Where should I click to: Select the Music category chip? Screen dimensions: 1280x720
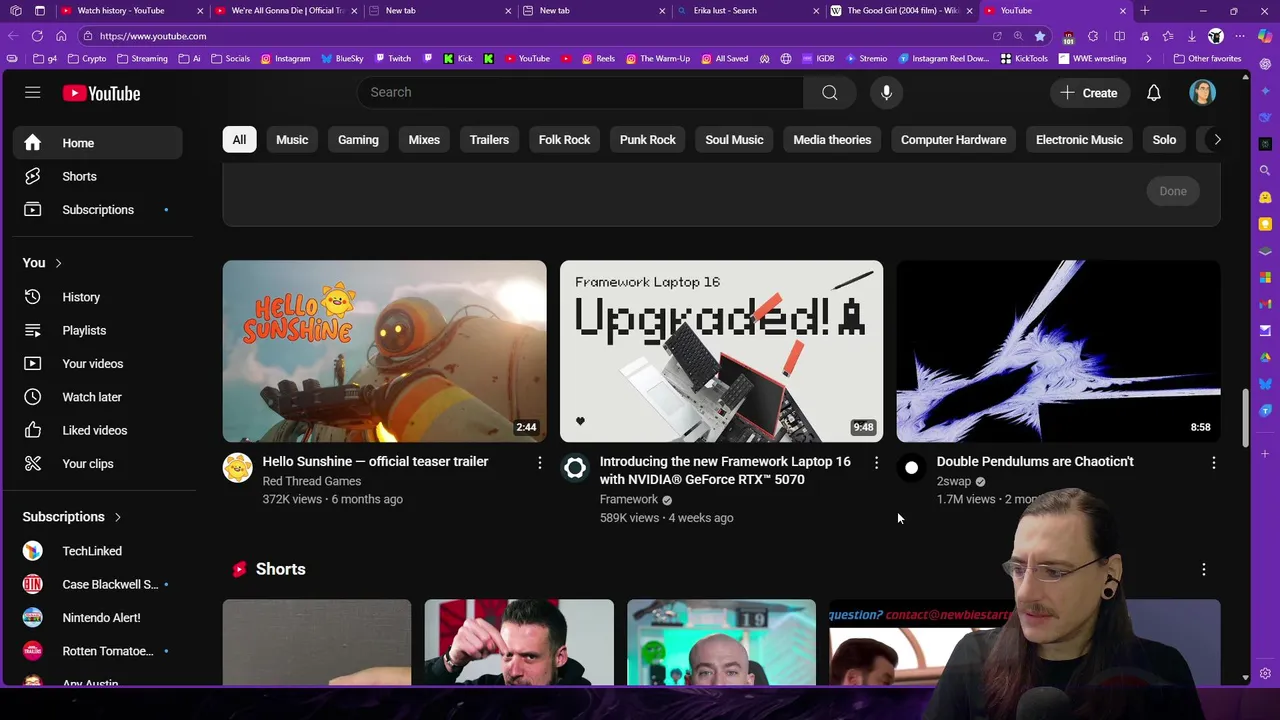[292, 140]
